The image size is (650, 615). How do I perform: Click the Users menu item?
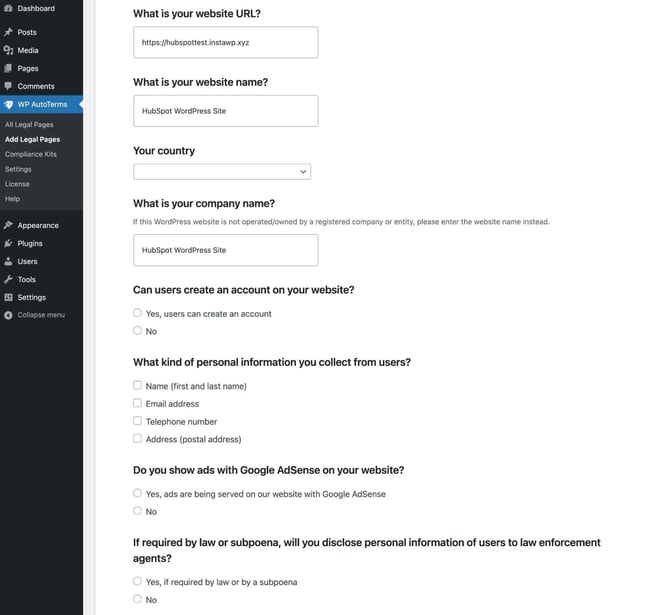27,261
